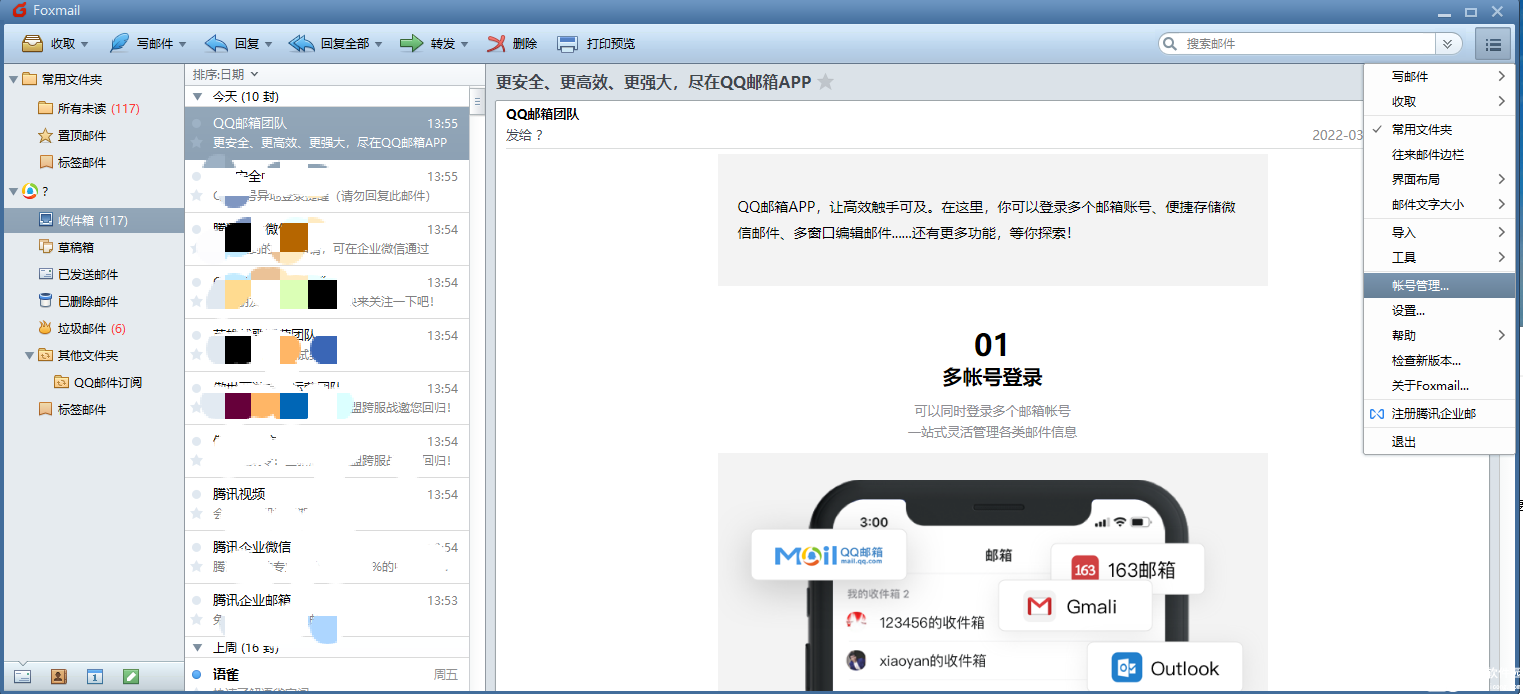The width and height of the screenshot is (1523, 694).
Task: Click the 回复 reply toolbar button
Action: pos(231,44)
